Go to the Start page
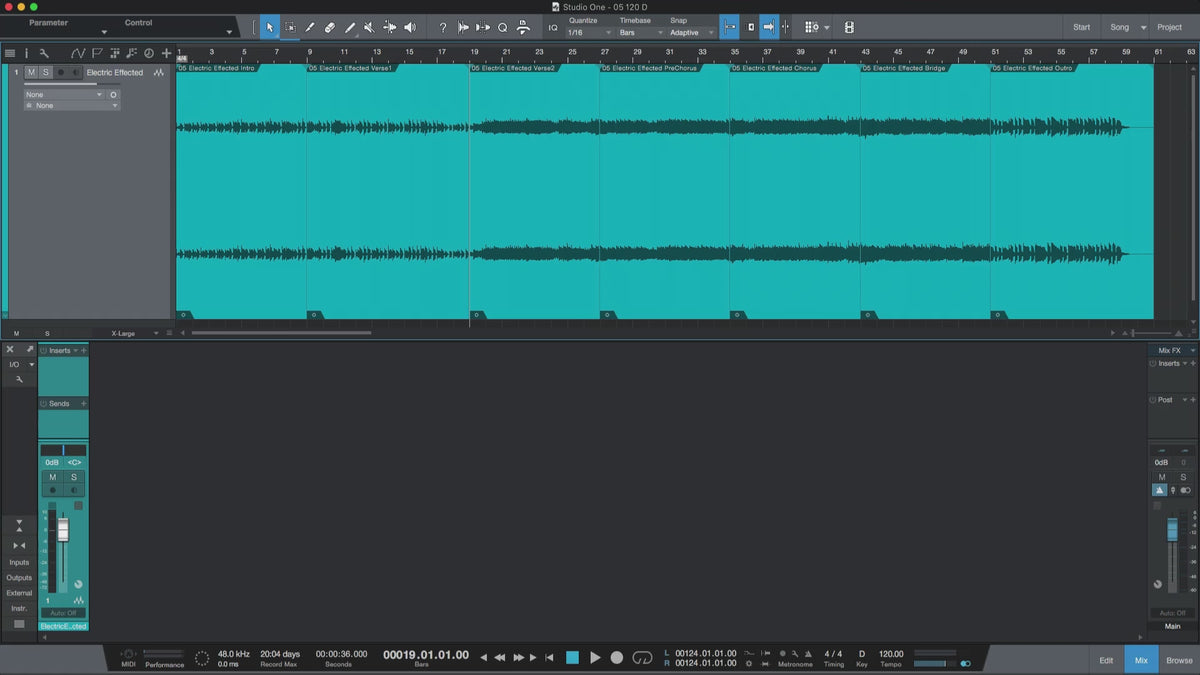Image resolution: width=1200 pixels, height=675 pixels. point(1081,27)
